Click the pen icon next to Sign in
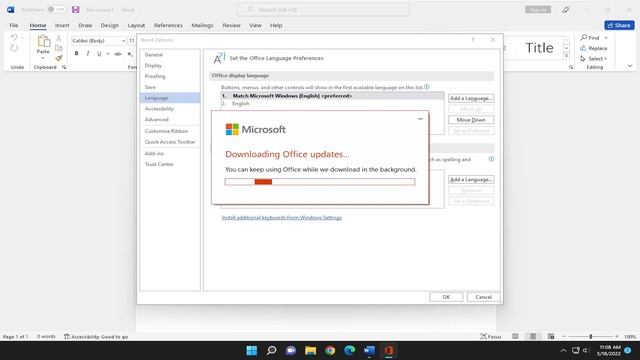The image size is (640, 360). click(x=565, y=9)
